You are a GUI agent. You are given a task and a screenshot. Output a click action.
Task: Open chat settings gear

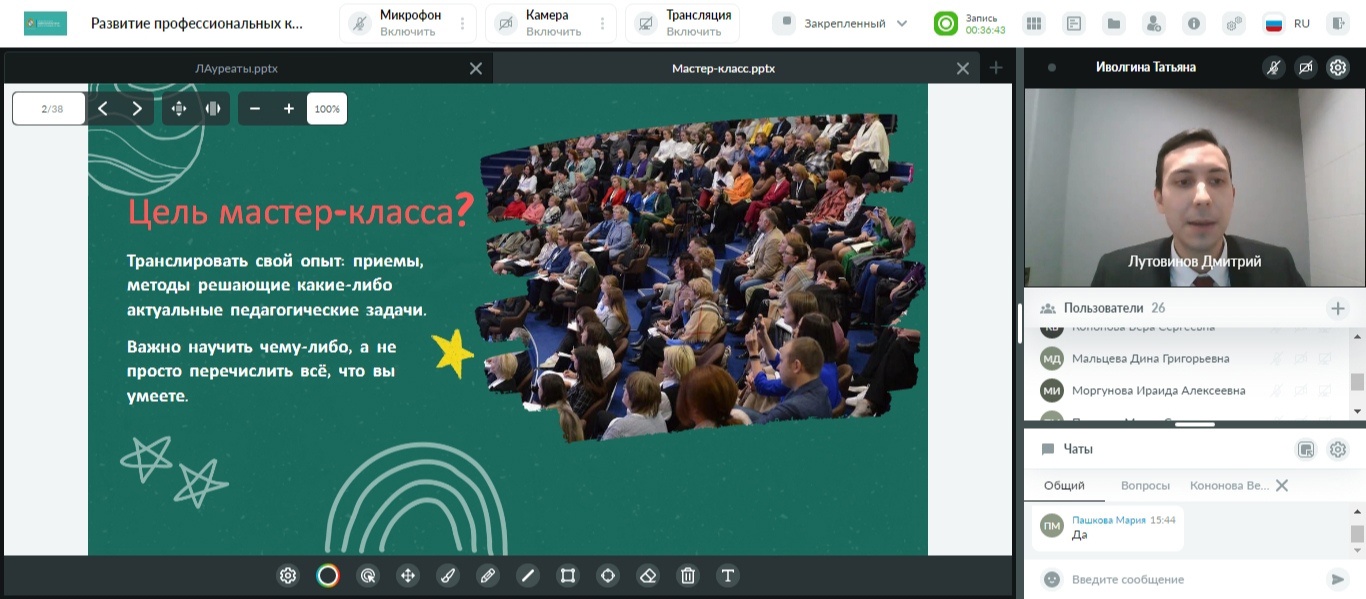pyautogui.click(x=1337, y=450)
